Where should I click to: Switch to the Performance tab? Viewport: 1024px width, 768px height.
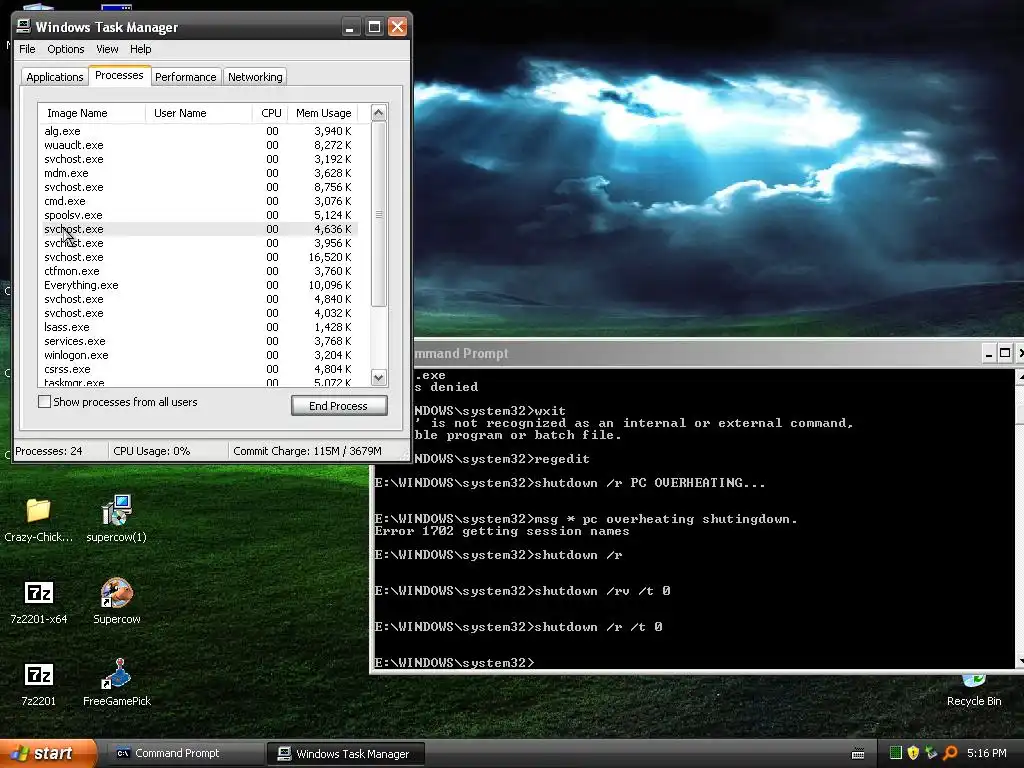[185, 76]
